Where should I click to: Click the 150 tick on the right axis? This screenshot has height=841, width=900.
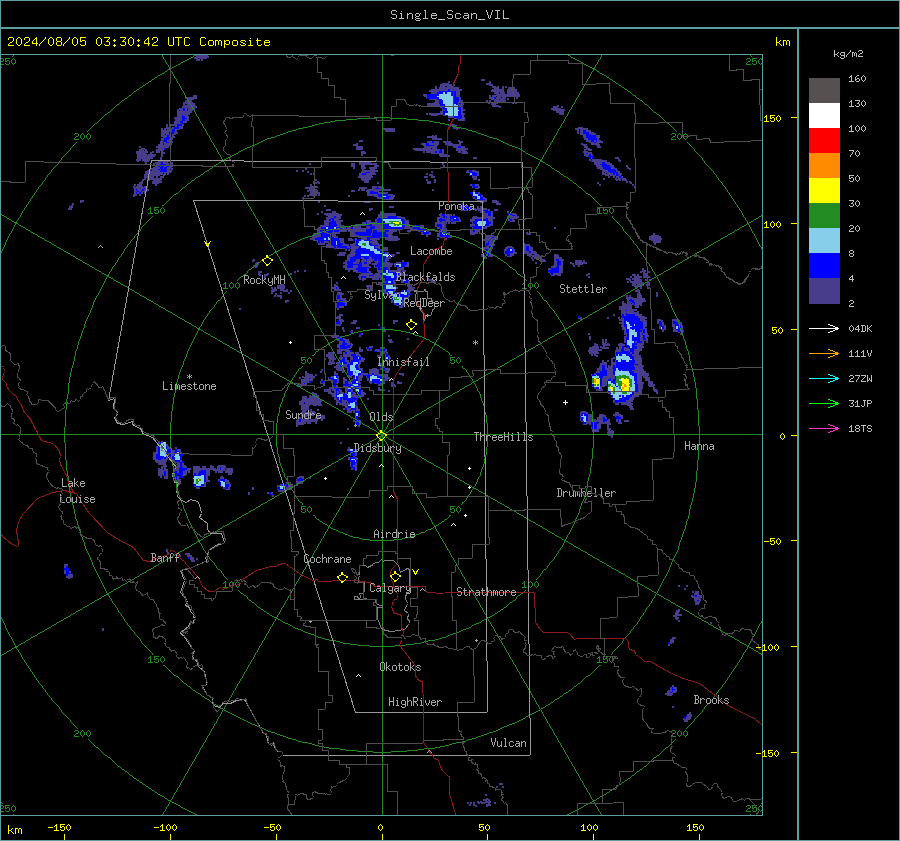(x=773, y=118)
